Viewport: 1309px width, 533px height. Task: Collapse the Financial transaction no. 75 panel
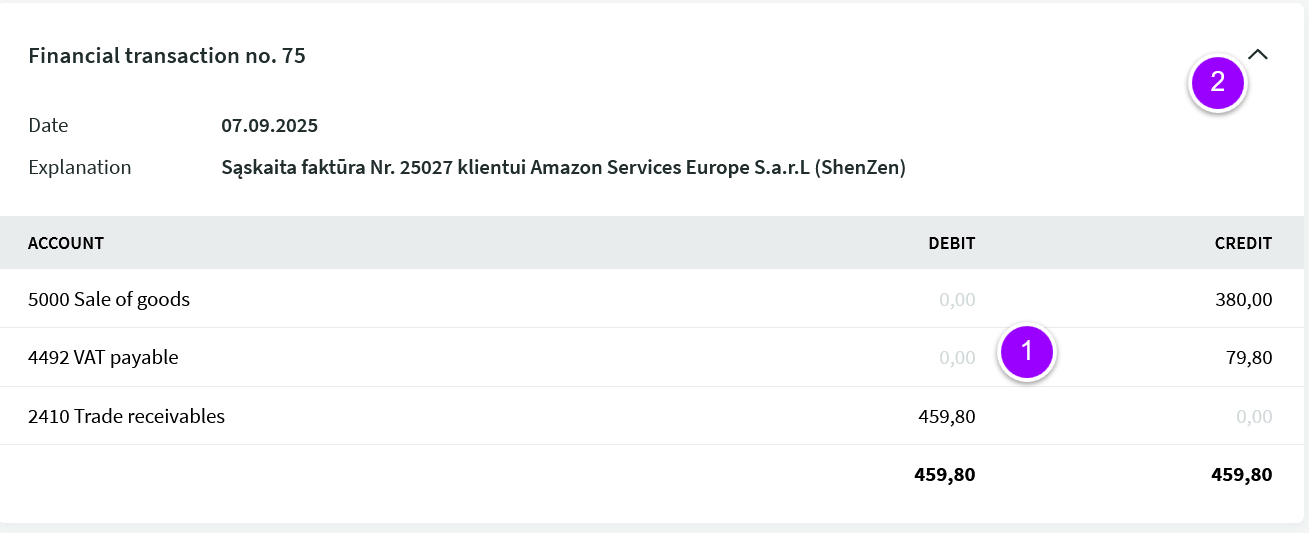coord(1258,55)
